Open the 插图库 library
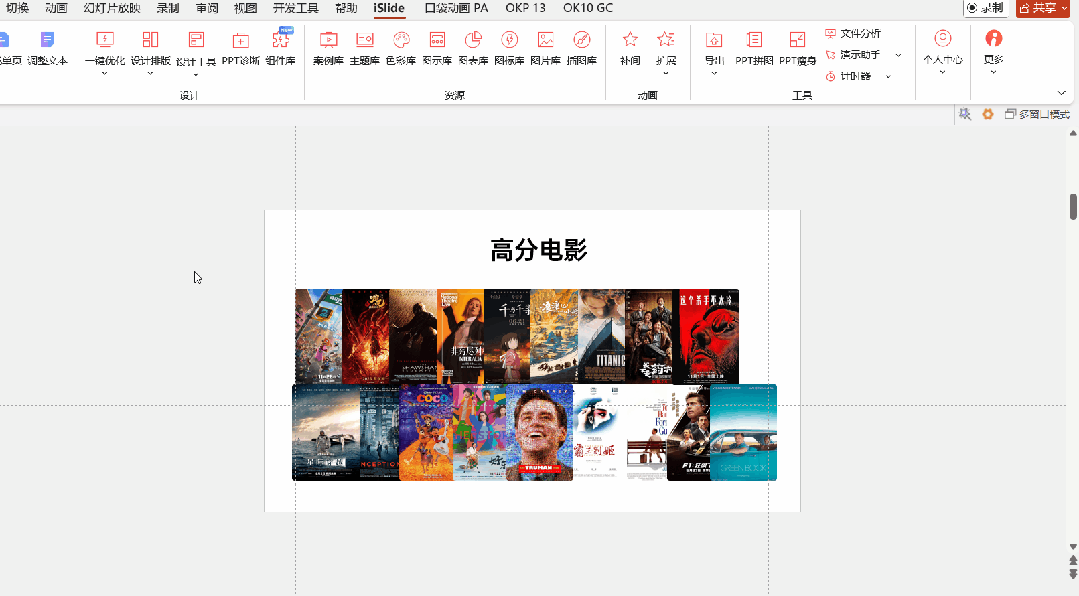This screenshot has height=596, width=1079. [581, 48]
